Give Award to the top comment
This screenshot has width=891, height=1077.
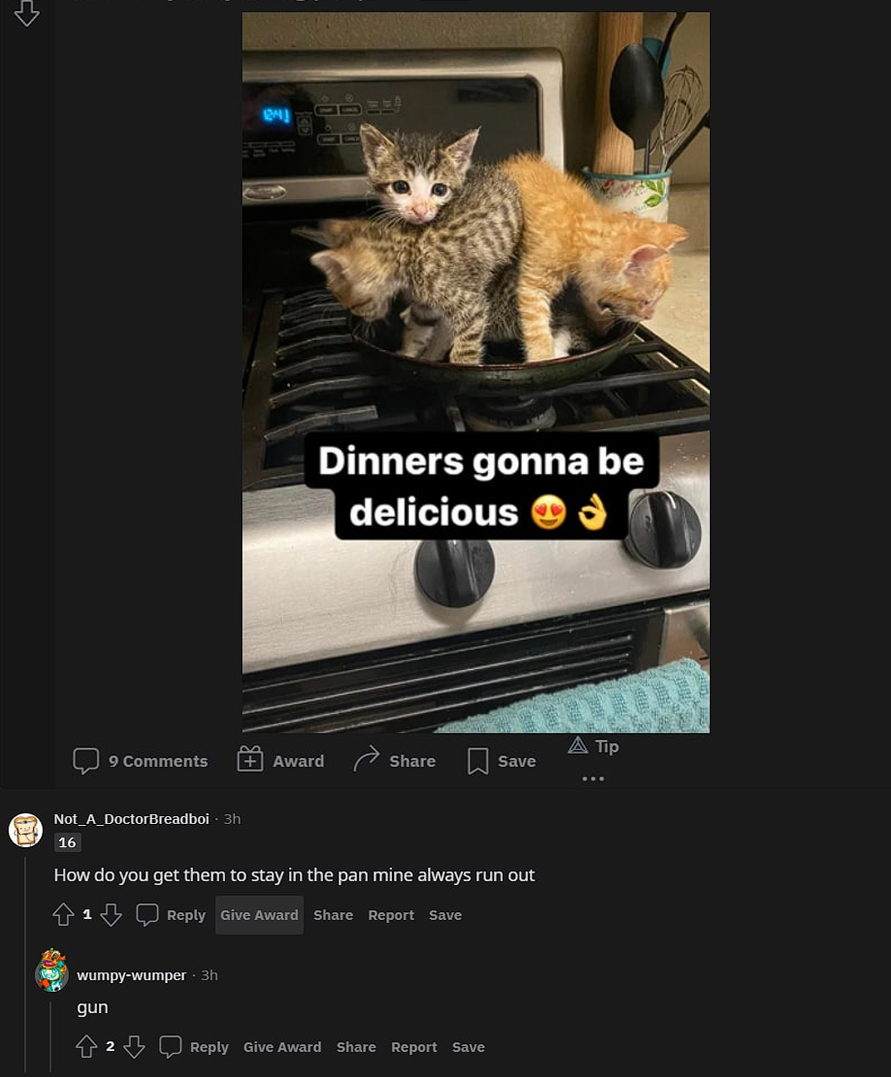tap(258, 914)
